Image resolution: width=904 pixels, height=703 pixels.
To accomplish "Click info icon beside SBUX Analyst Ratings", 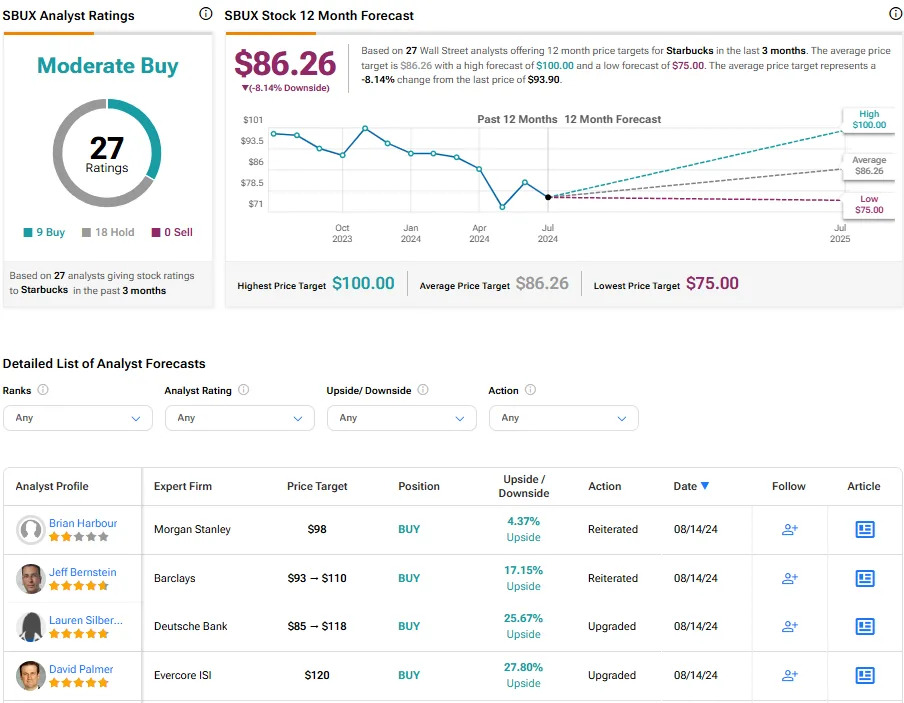I will (206, 14).
